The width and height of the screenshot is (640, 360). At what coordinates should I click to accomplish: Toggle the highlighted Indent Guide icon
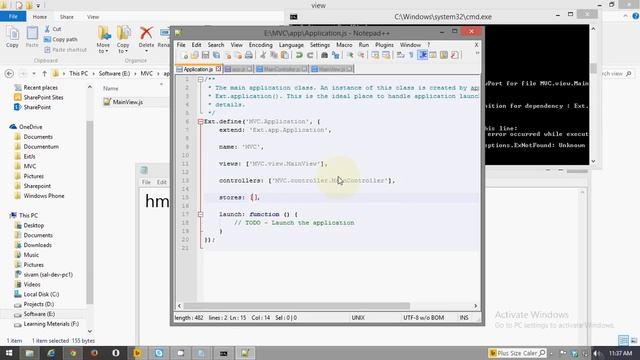coord(422,55)
